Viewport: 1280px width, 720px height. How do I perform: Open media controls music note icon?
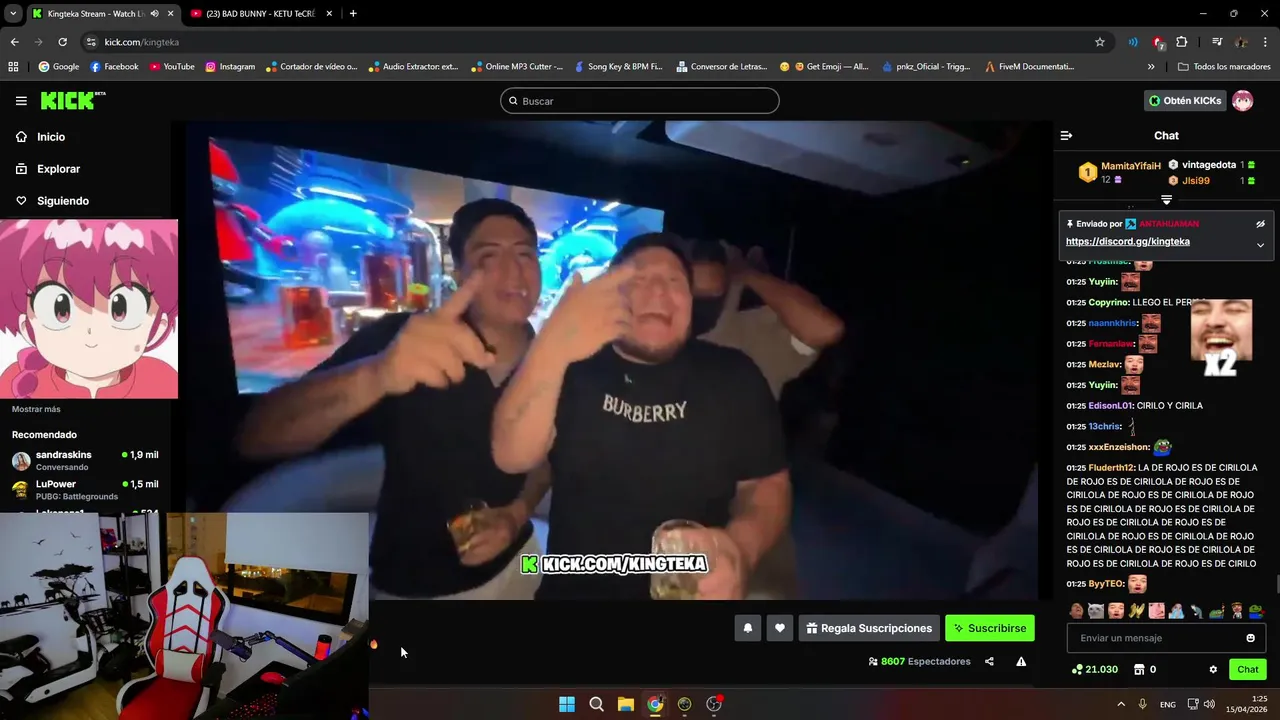(x=1217, y=42)
